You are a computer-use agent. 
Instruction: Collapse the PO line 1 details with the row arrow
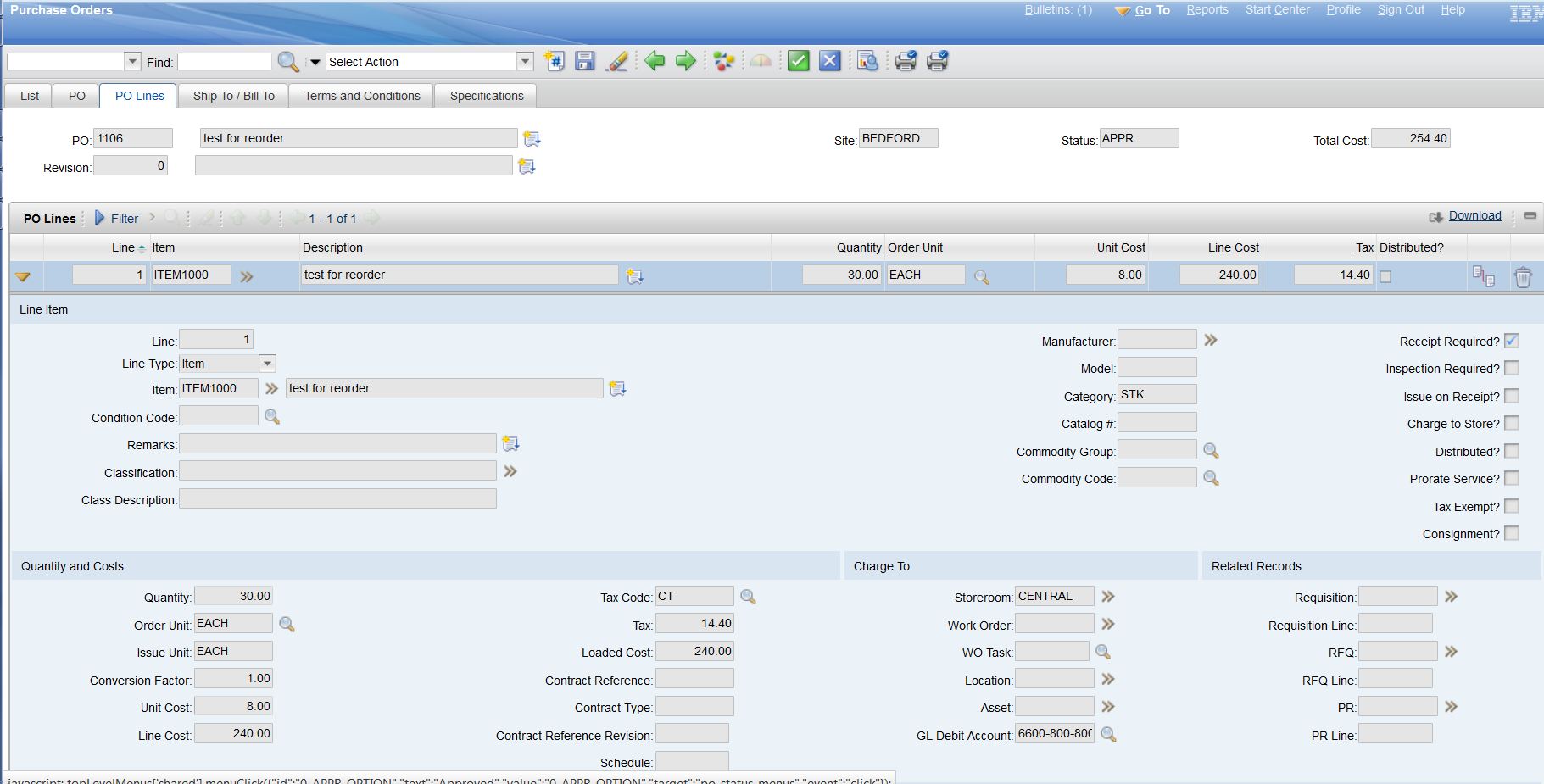23,276
